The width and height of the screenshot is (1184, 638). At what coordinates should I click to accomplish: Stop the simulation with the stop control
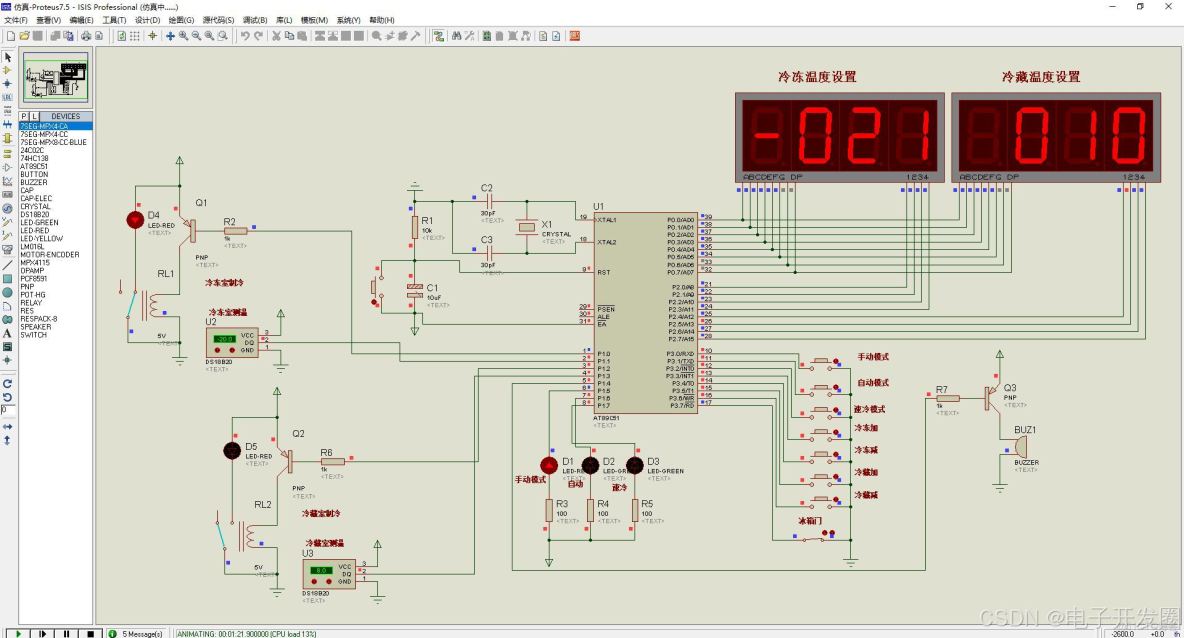89,632
